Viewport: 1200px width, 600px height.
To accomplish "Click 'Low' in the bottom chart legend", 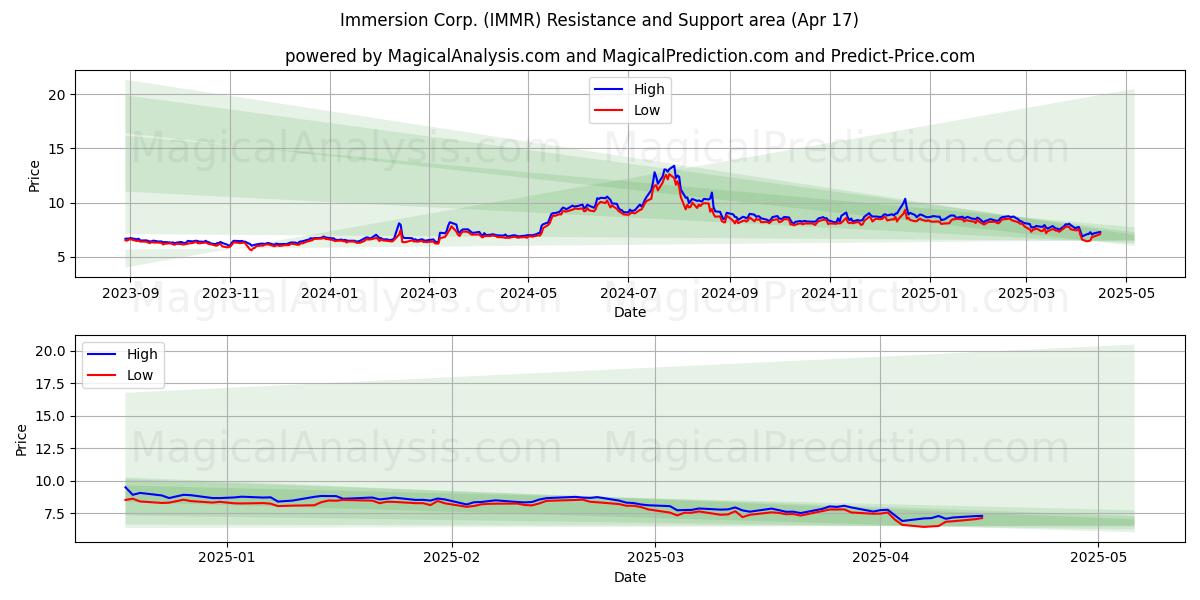I will (140, 376).
